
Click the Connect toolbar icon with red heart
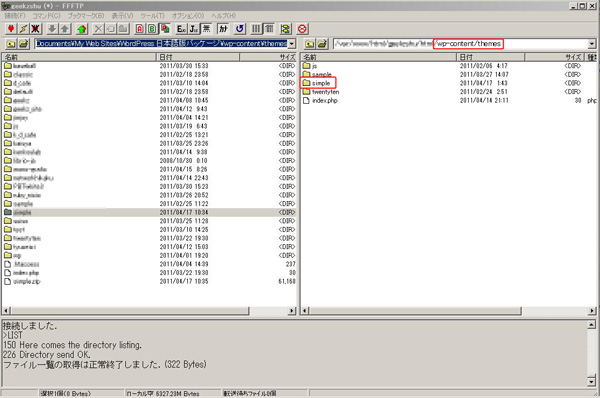pyautogui.click(x=11, y=29)
